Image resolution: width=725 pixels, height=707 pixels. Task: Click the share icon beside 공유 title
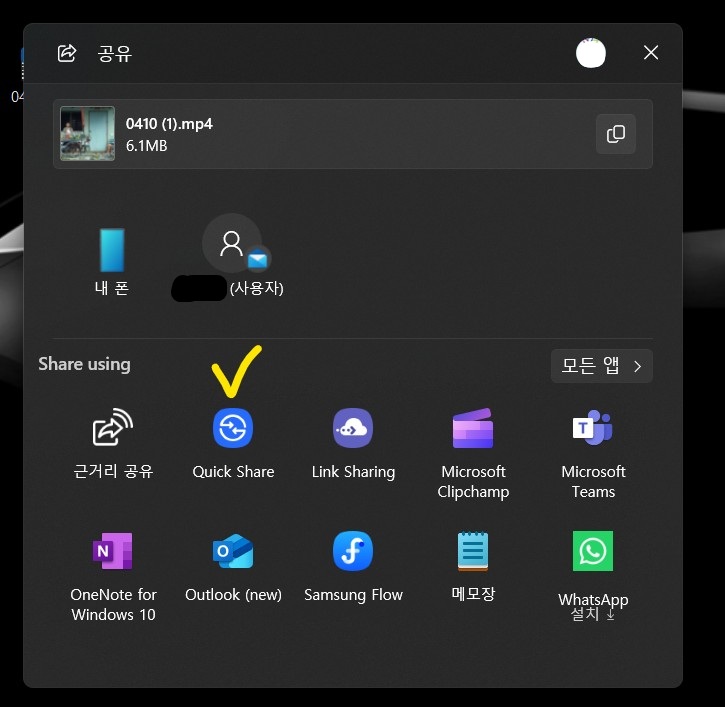coord(67,53)
